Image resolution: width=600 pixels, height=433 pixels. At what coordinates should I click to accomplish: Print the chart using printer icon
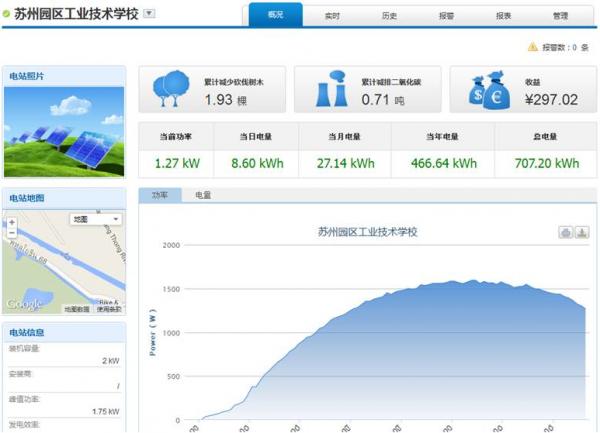(566, 232)
